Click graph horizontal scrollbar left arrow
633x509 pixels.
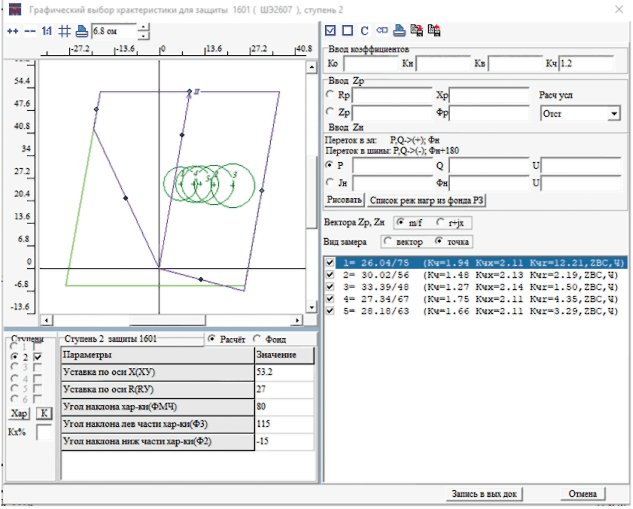[x=46, y=320]
